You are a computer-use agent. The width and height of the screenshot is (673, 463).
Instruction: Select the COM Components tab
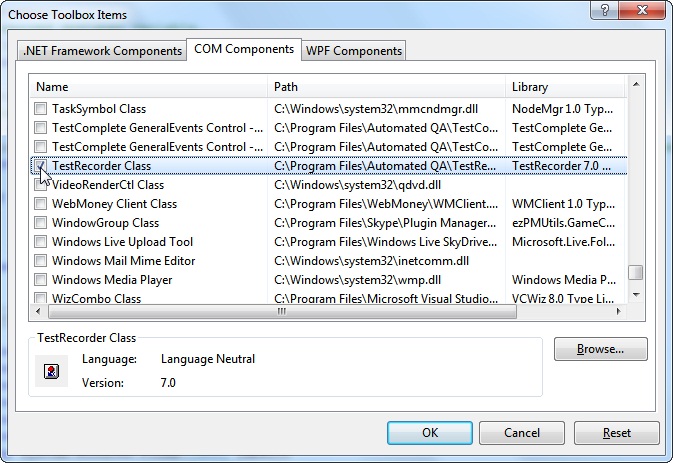coord(244,49)
